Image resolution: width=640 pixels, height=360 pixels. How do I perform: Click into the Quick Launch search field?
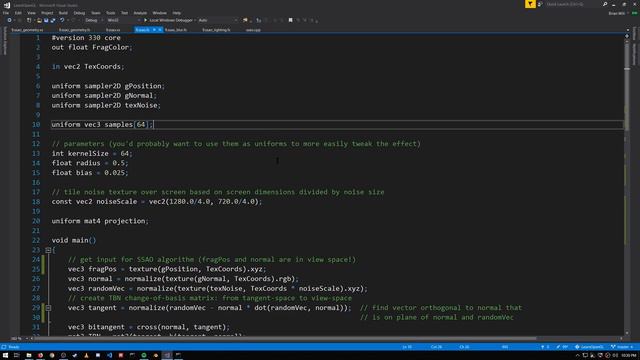(x=573, y=4)
